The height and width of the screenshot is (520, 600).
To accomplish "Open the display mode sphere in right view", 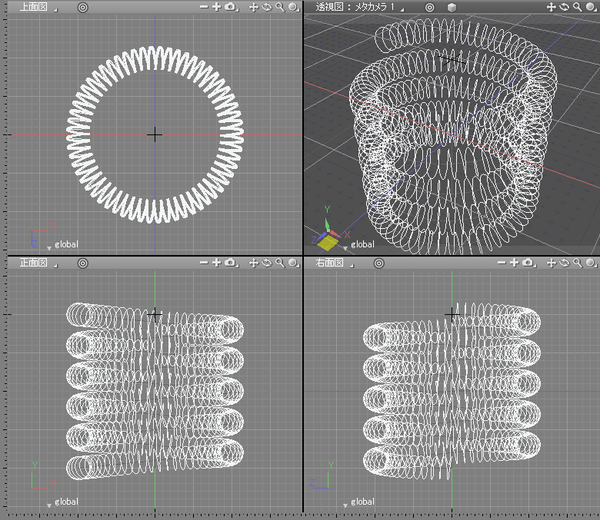I will click(x=591, y=263).
